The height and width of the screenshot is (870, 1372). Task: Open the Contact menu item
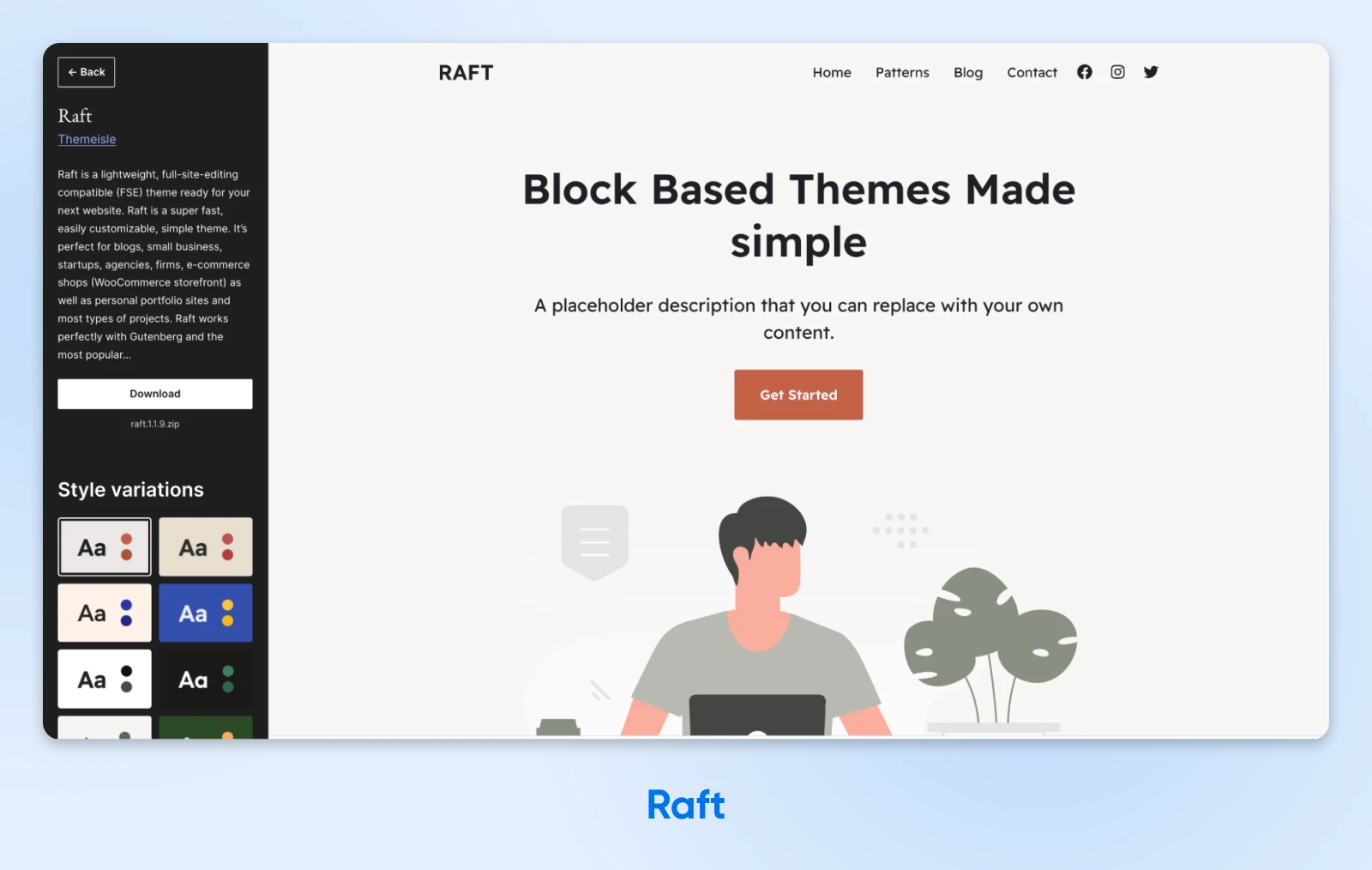[1032, 73]
